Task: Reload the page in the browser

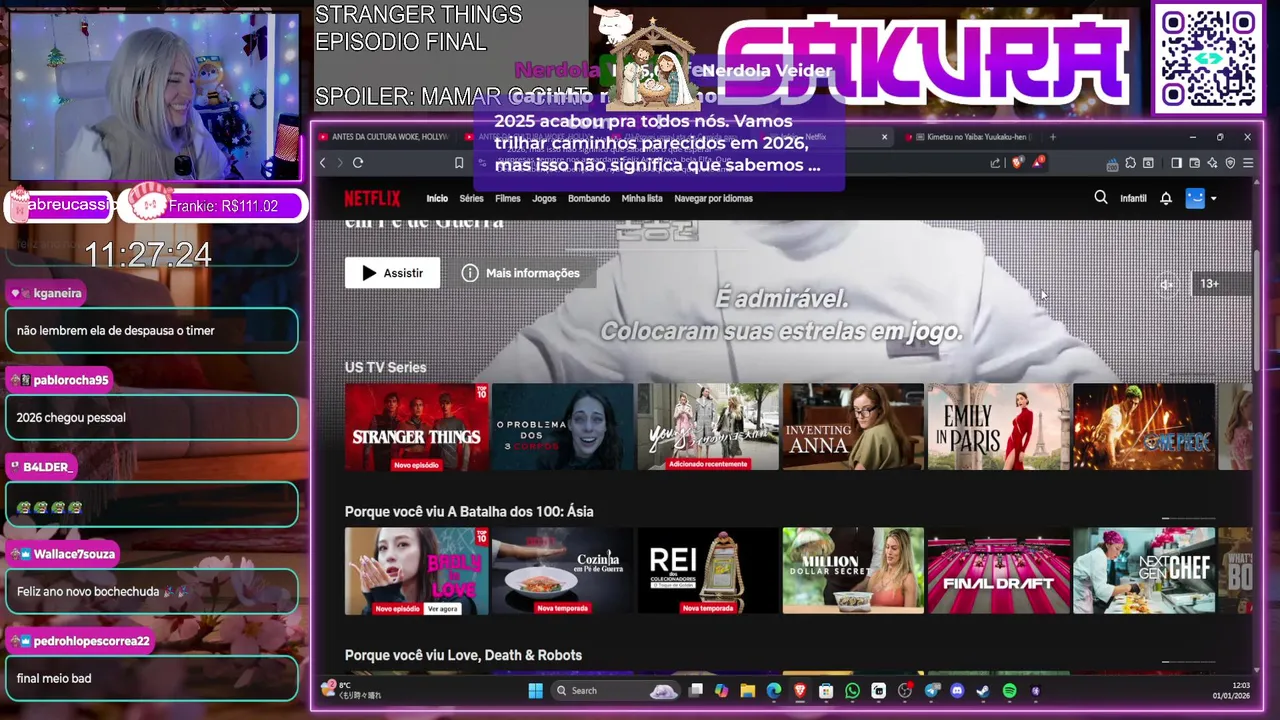Action: coord(358,163)
